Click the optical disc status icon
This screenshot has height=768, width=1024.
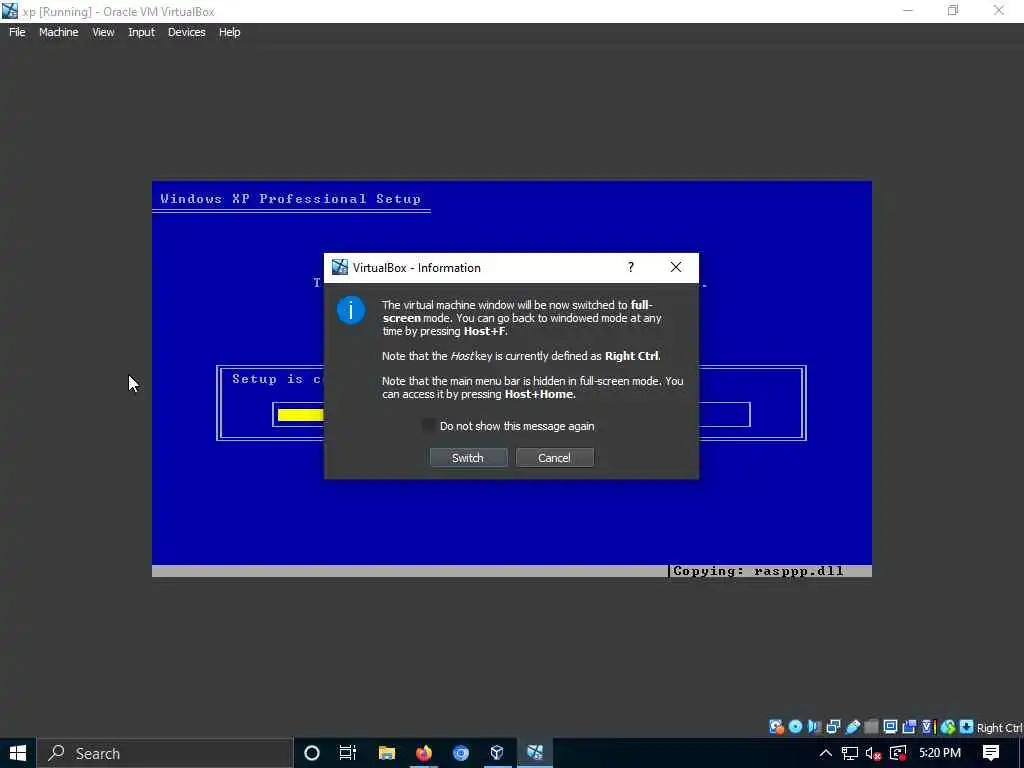[795, 727]
